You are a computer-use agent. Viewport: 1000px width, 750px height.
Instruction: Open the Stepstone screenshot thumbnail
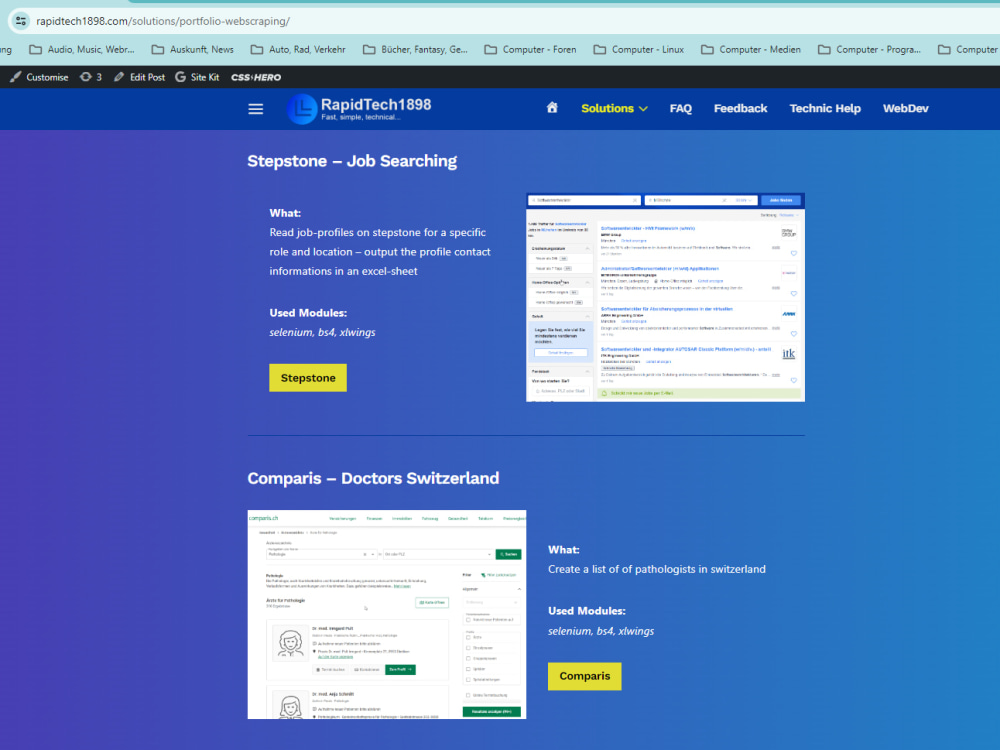(x=665, y=297)
